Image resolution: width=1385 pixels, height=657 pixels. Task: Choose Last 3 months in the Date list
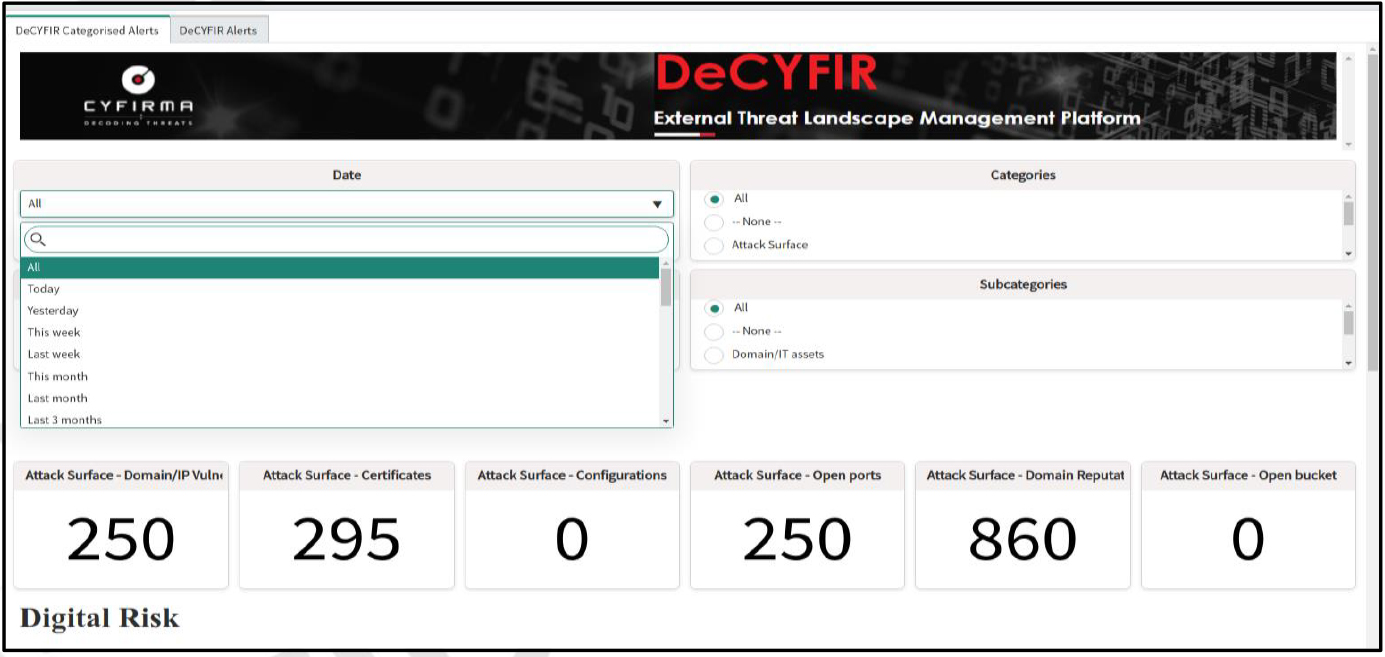pyautogui.click(x=340, y=419)
